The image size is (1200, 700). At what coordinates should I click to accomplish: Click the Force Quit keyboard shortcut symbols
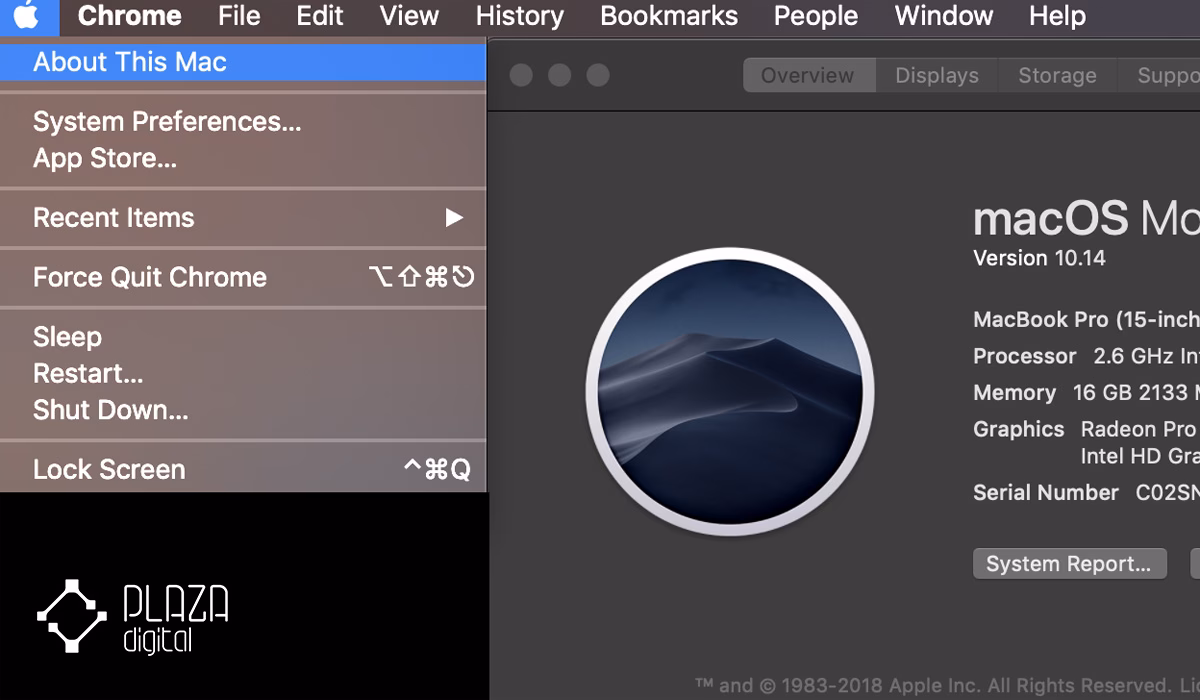click(421, 277)
